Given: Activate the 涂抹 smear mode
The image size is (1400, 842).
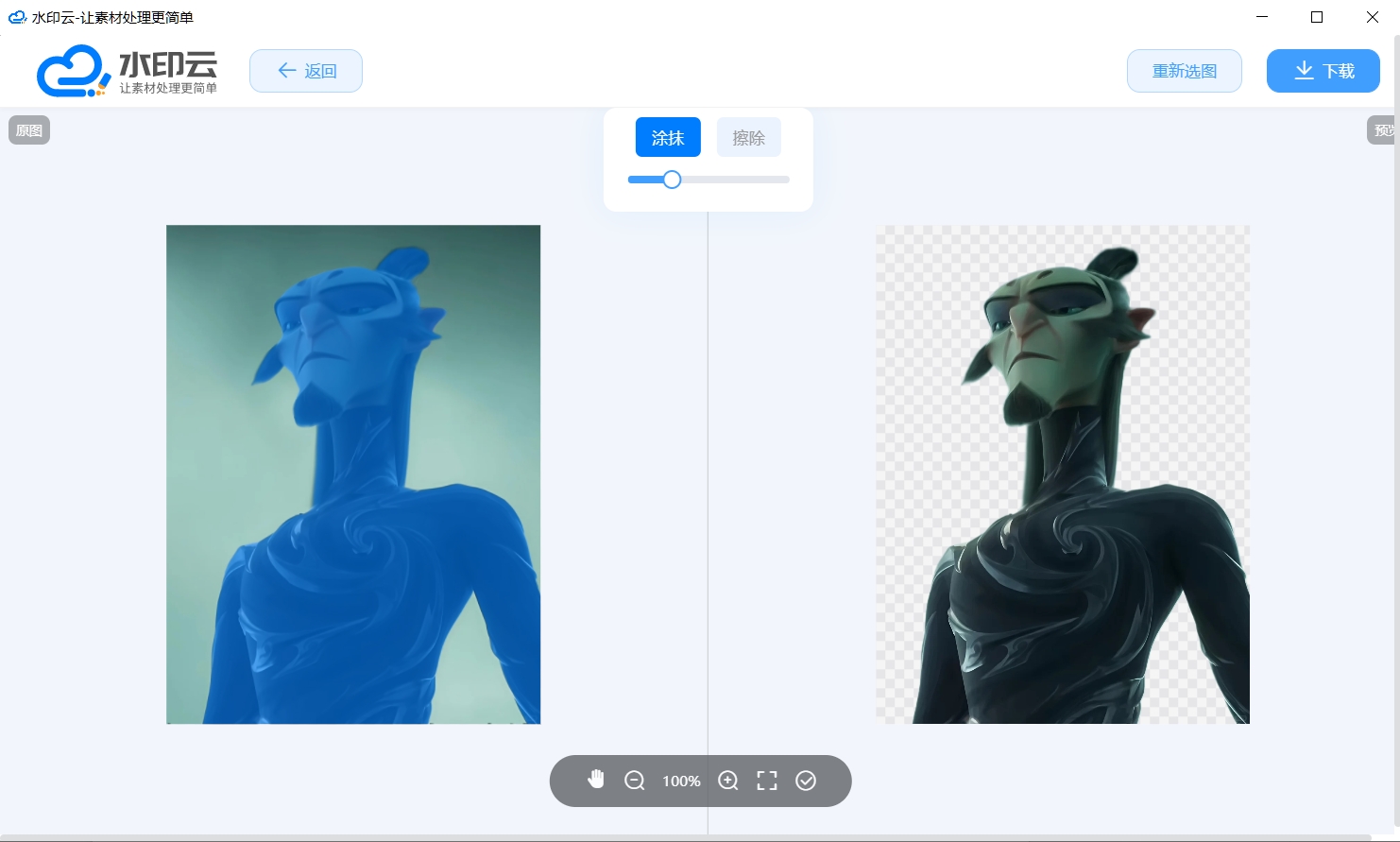Looking at the screenshot, I should click(668, 138).
